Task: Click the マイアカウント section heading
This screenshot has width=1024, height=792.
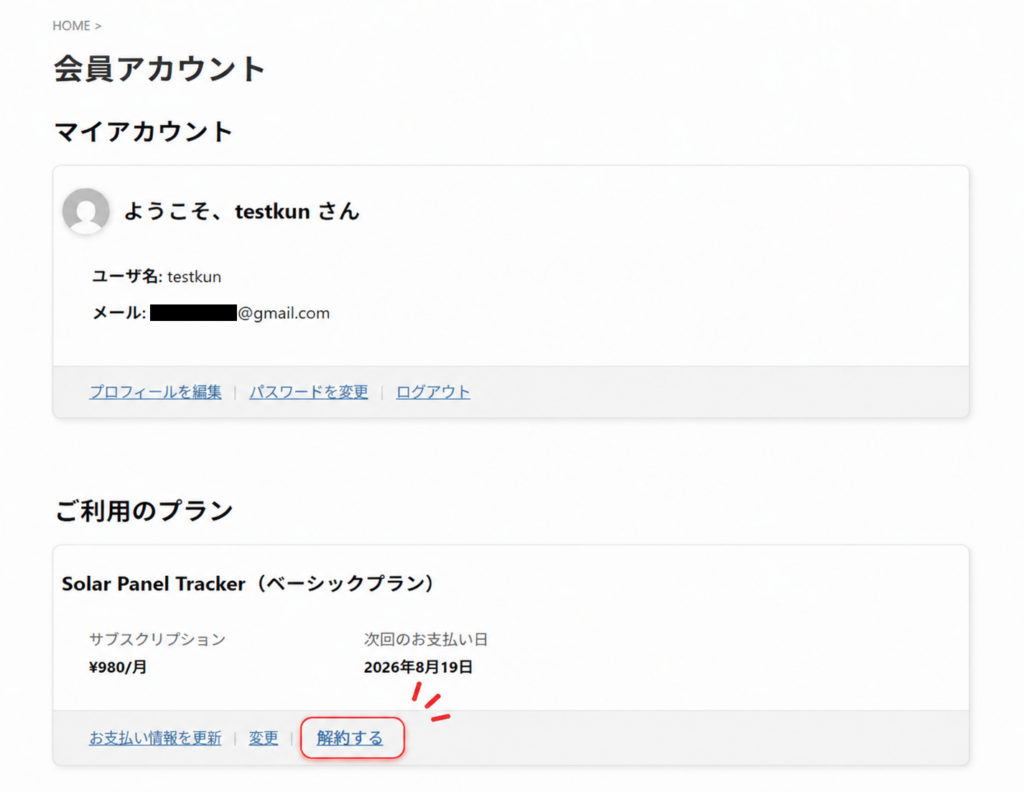Action: 144,131
